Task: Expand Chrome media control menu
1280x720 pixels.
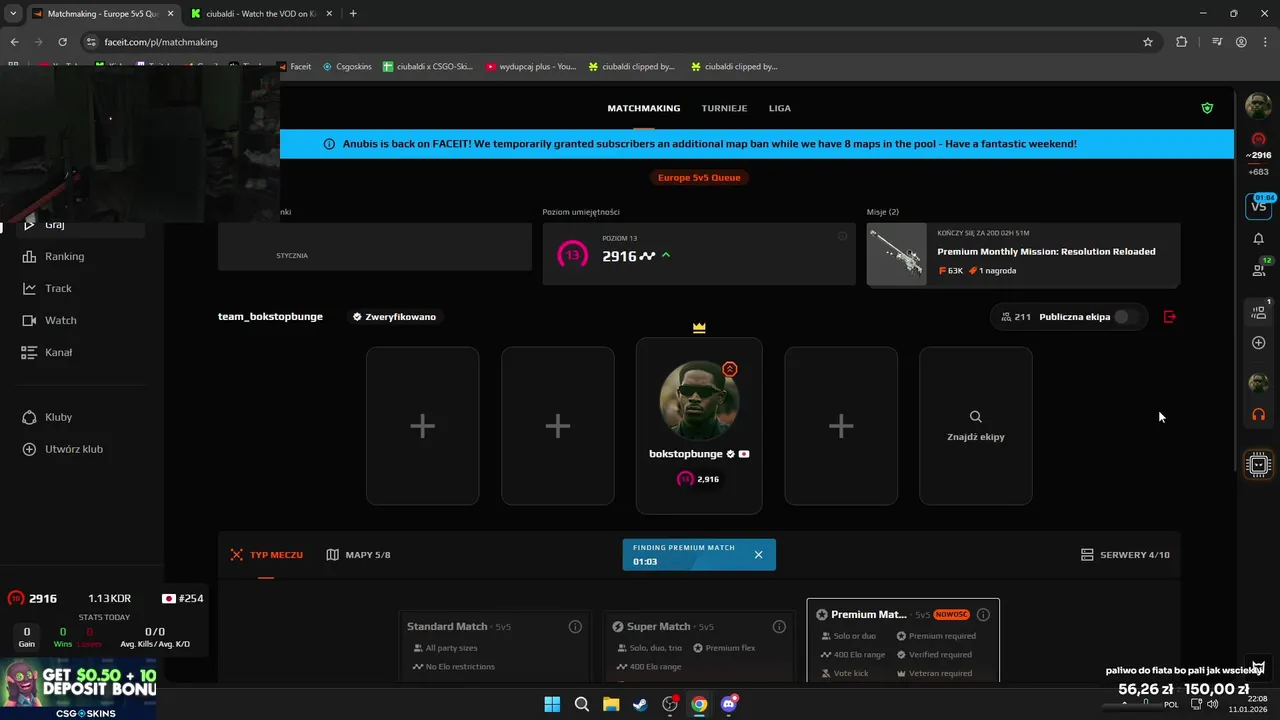Action: (1216, 42)
